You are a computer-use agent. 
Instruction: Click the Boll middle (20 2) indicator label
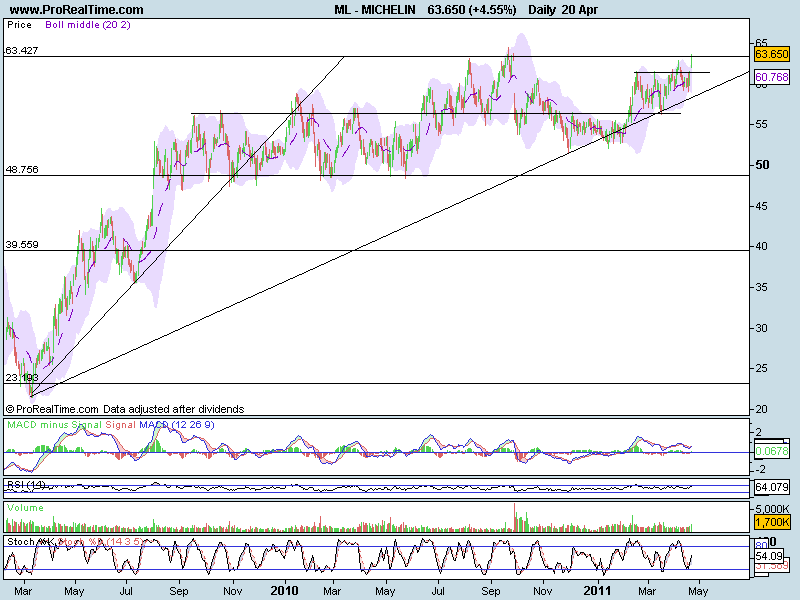[x=88, y=24]
